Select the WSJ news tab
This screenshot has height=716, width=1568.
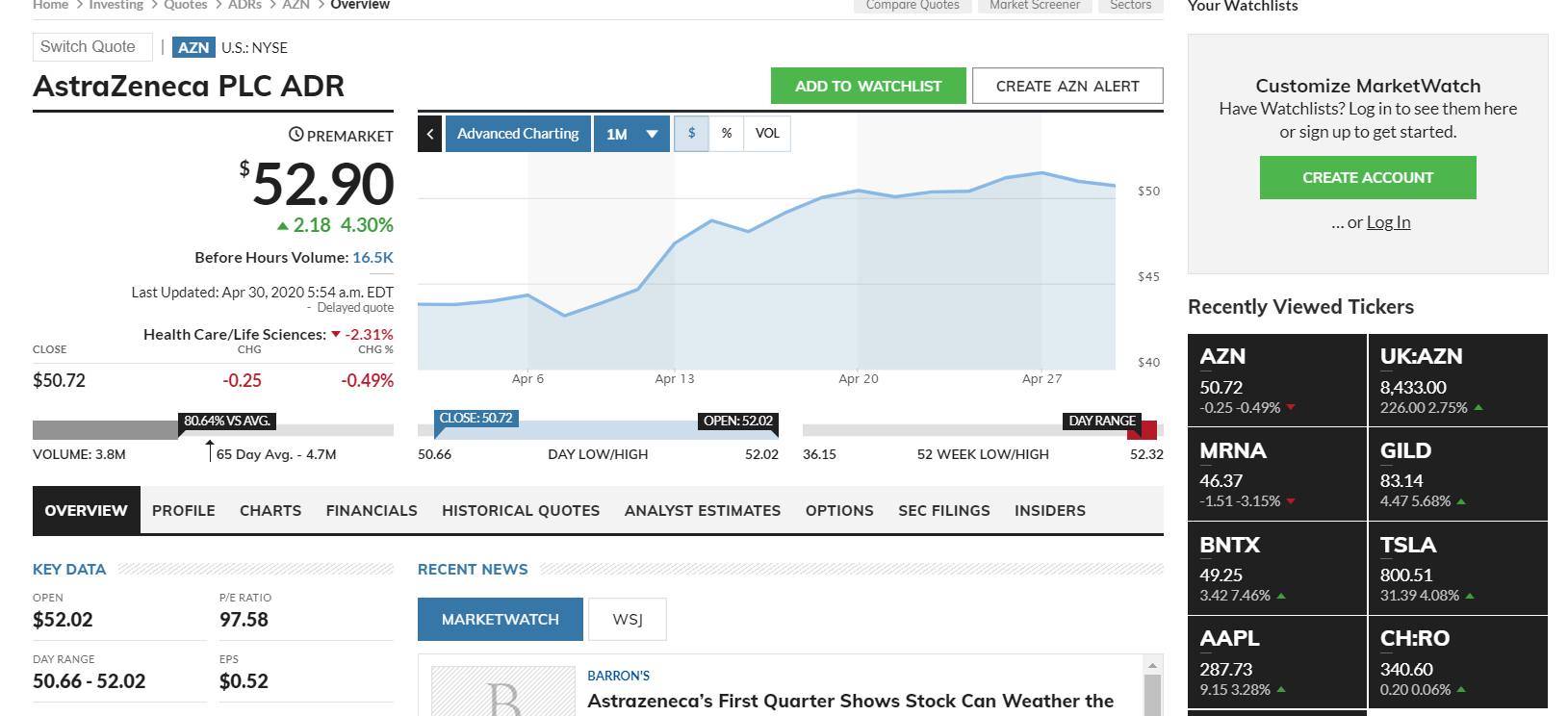(x=628, y=619)
